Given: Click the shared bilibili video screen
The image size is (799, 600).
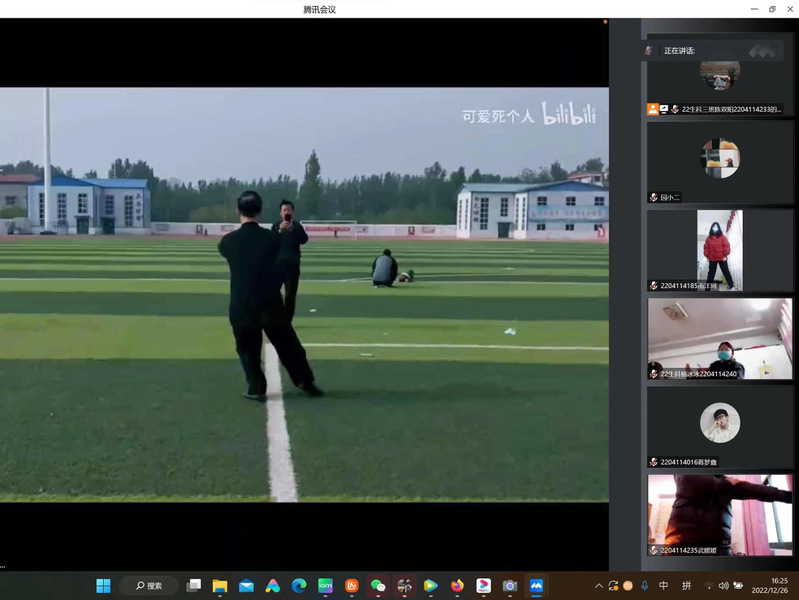Looking at the screenshot, I should [304, 295].
